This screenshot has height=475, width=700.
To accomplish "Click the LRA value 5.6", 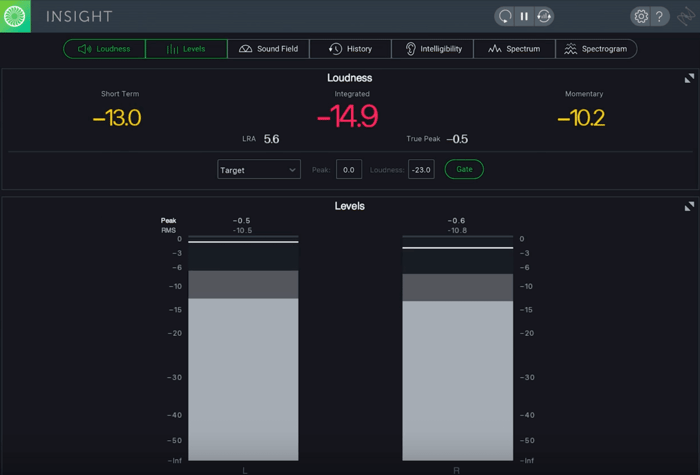I will (271, 139).
